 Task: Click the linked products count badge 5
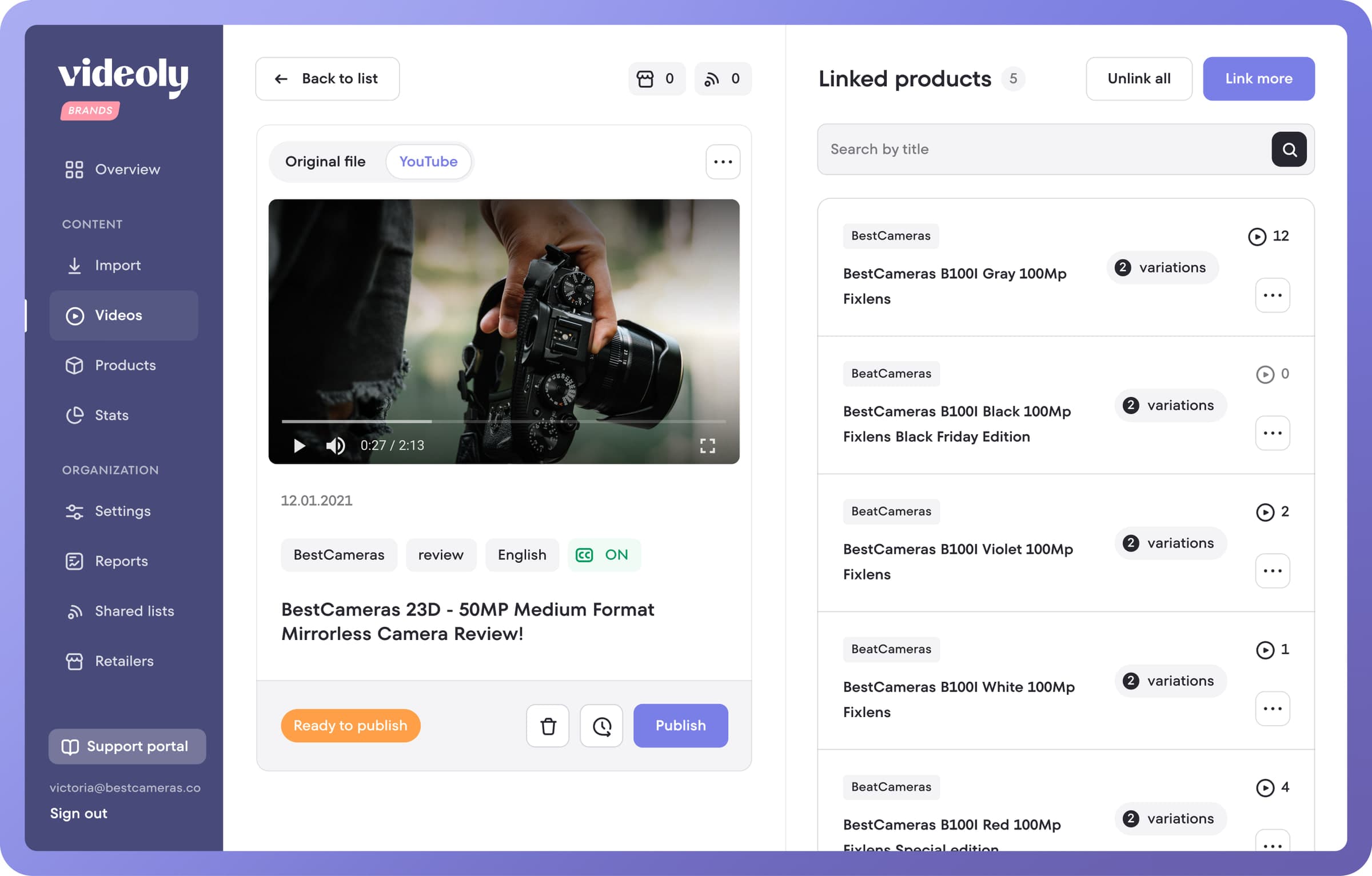pyautogui.click(x=1013, y=78)
